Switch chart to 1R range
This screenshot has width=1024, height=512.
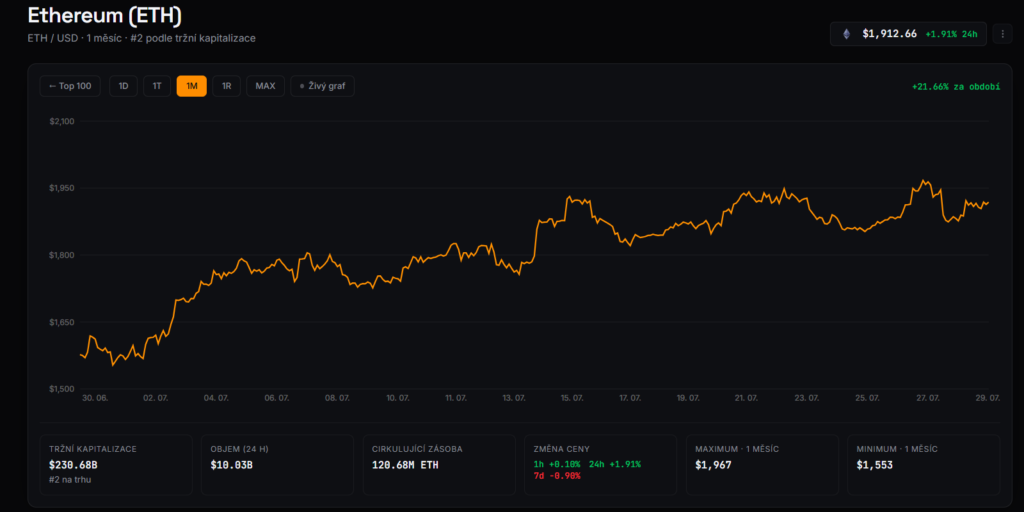(227, 86)
